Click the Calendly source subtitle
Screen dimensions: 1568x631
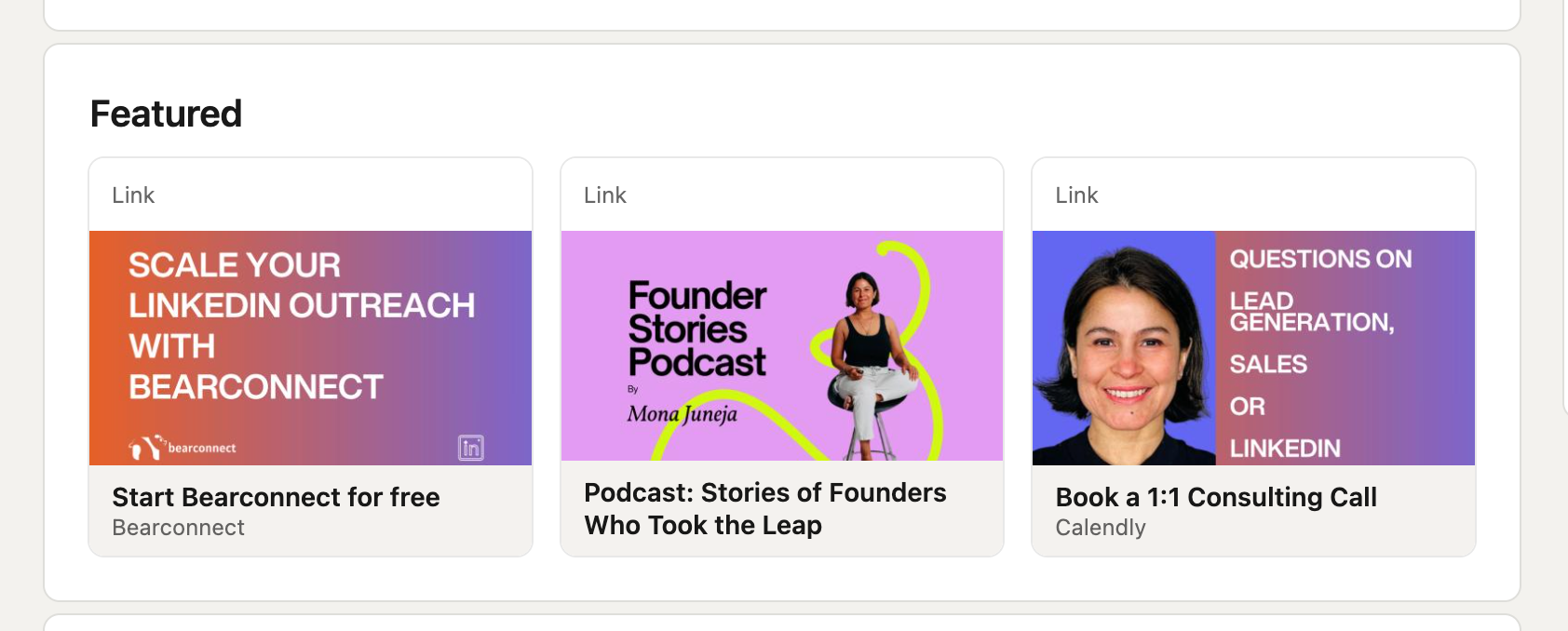1100,528
